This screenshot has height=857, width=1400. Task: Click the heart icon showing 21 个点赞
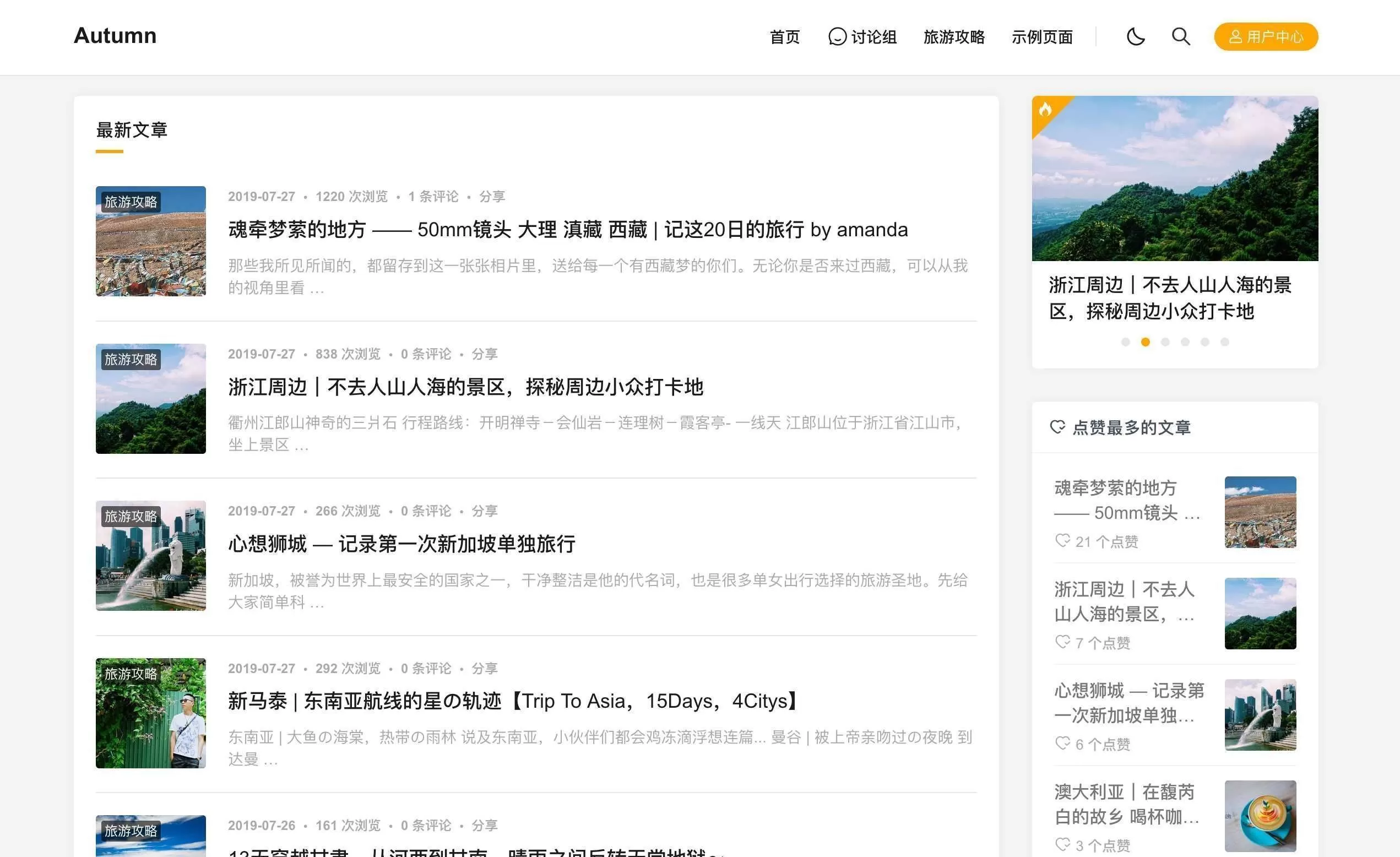(1062, 541)
